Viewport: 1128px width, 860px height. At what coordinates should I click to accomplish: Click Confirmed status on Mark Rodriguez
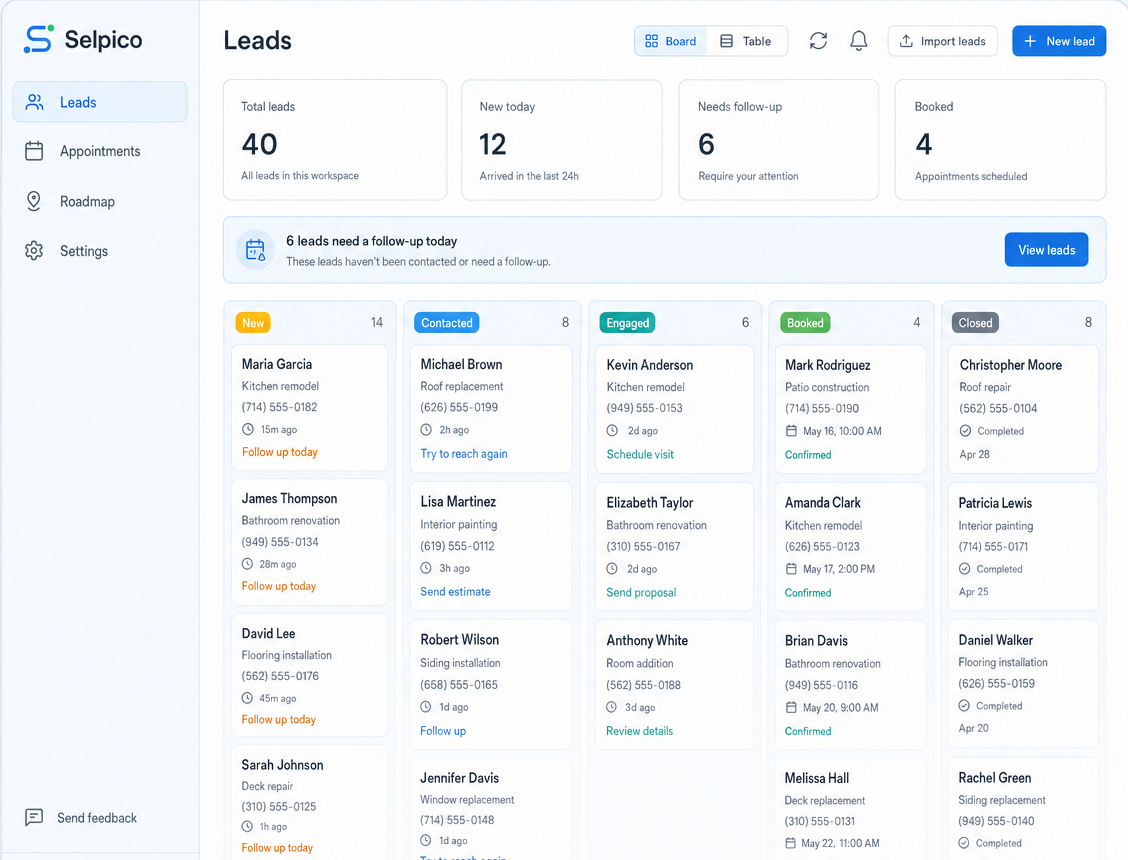coord(808,455)
